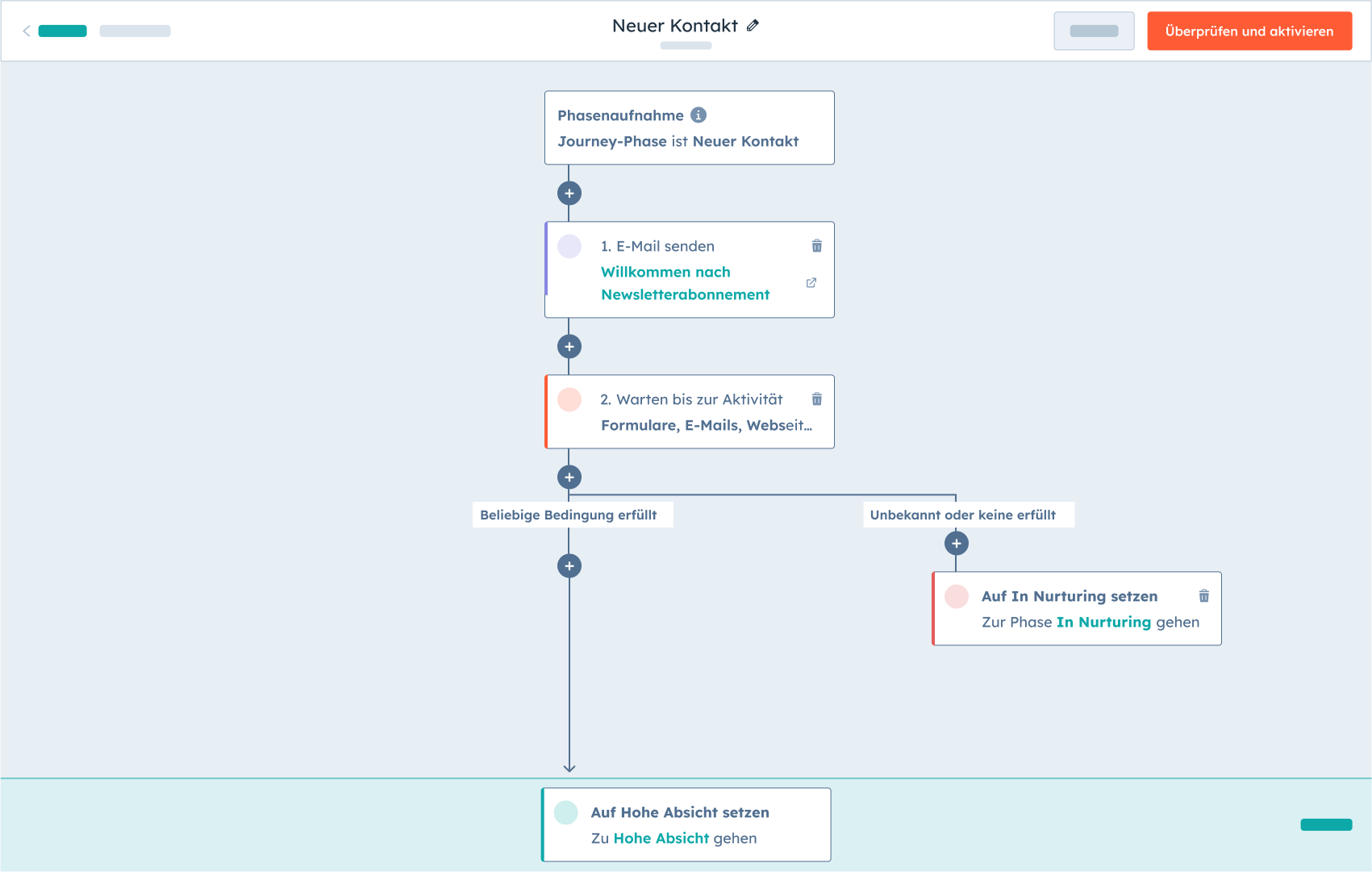Add a step below the Phasenaufnahme trigger
1372x872 pixels.
coord(569,194)
